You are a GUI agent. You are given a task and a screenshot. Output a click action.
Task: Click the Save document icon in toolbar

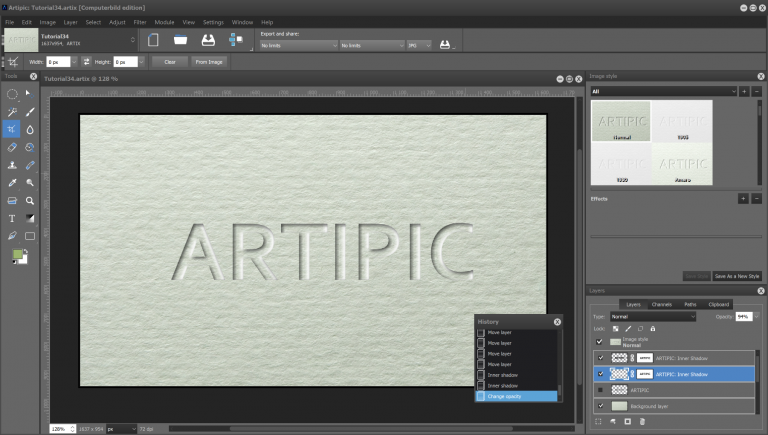click(210, 40)
